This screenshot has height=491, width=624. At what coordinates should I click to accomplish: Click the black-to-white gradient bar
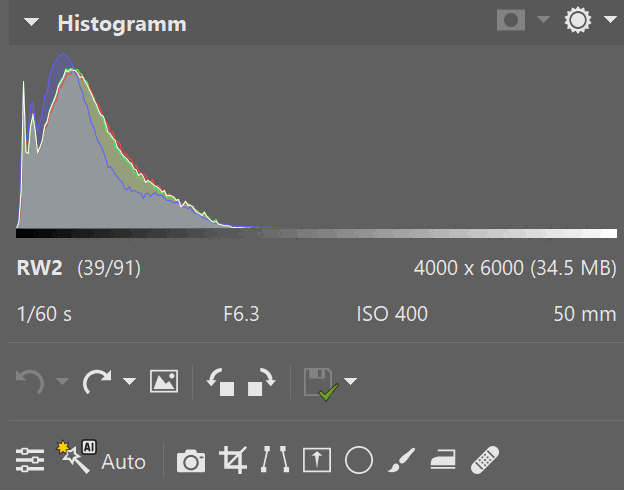point(316,233)
